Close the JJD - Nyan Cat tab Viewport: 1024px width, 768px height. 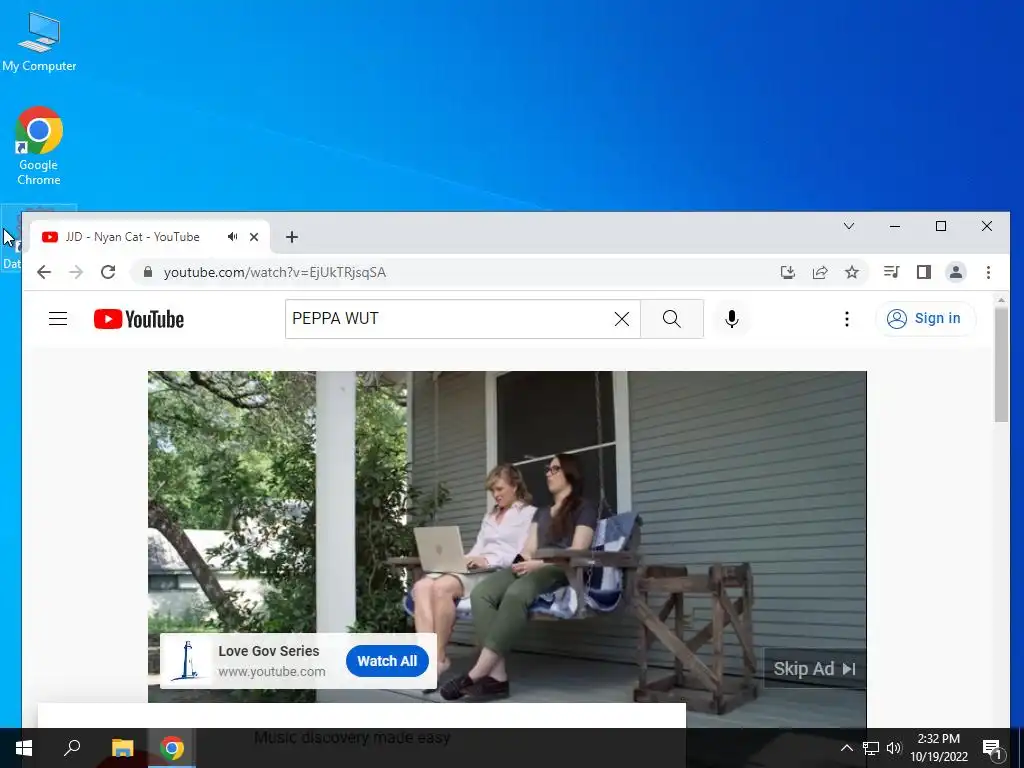pyautogui.click(x=254, y=237)
